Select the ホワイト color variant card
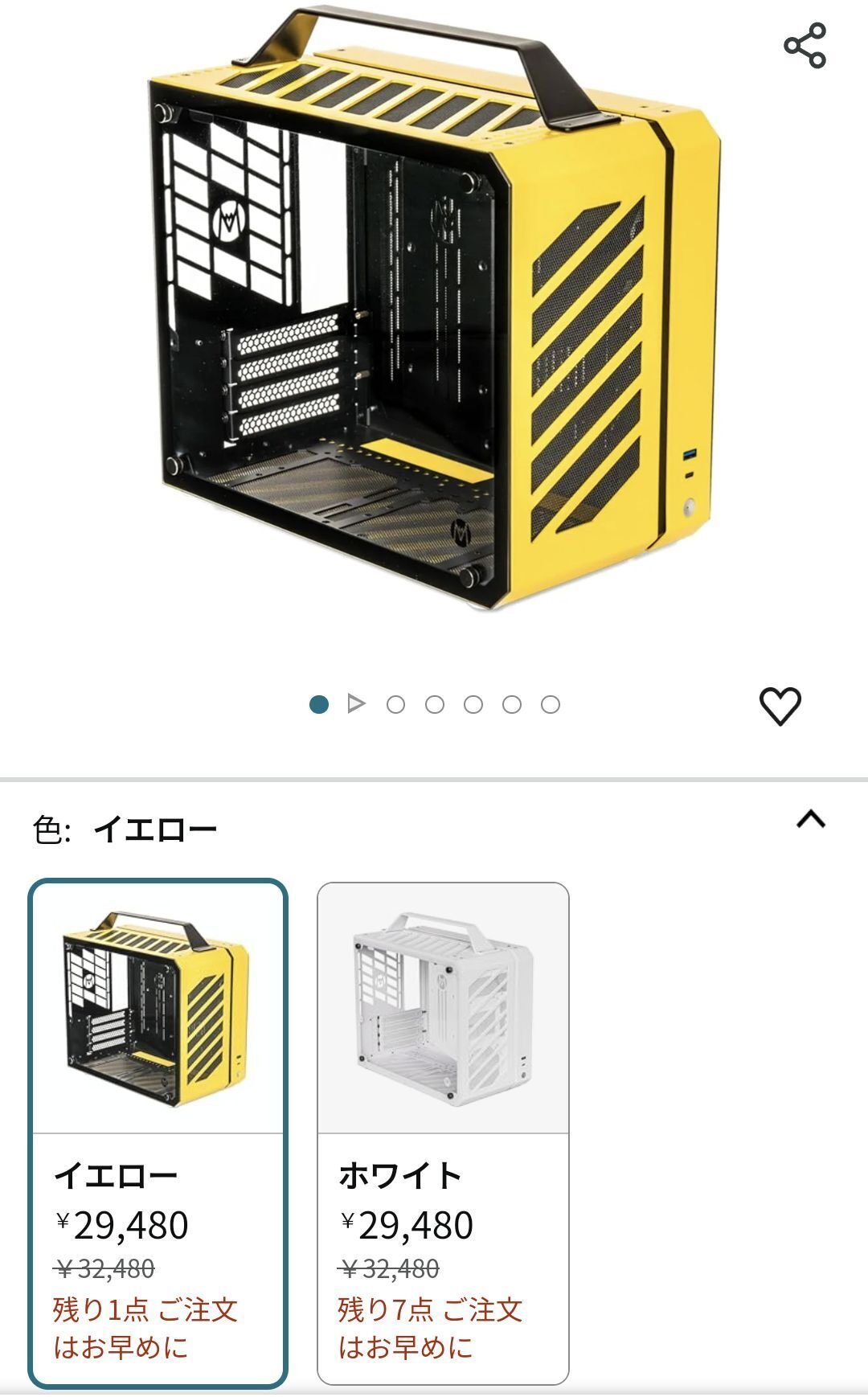868x1397 pixels. 443,1134
